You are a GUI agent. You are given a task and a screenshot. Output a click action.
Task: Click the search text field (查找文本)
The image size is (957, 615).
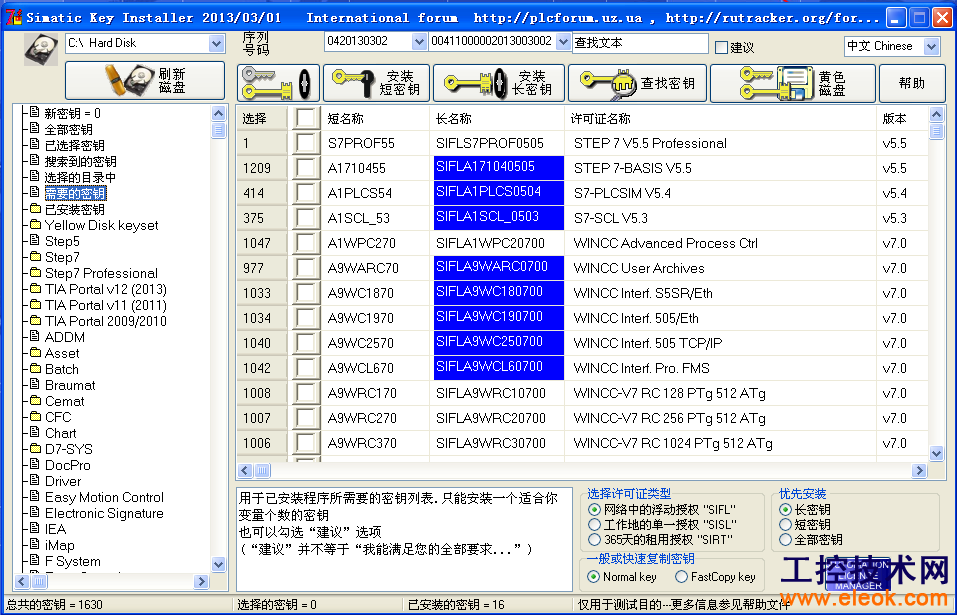[640, 43]
